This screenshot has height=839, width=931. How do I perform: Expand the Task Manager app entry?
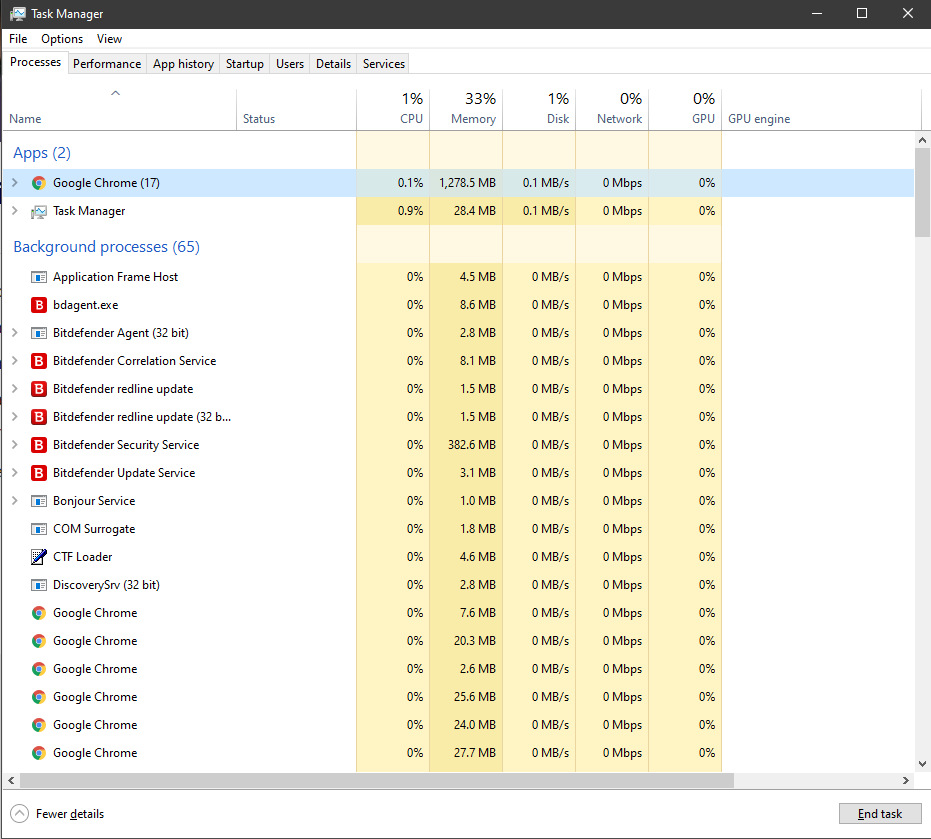[15, 211]
